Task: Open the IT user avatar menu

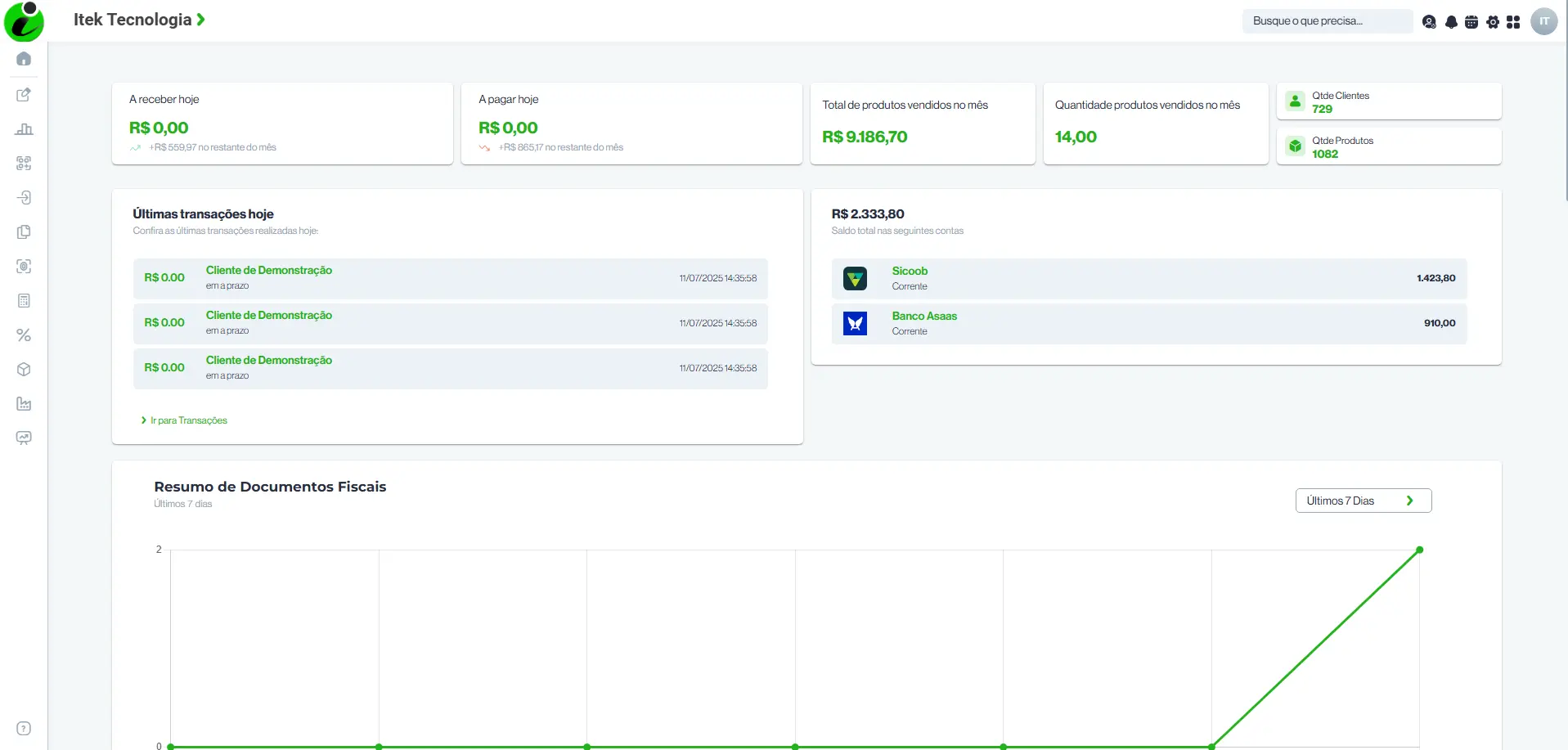Action: 1544,21
